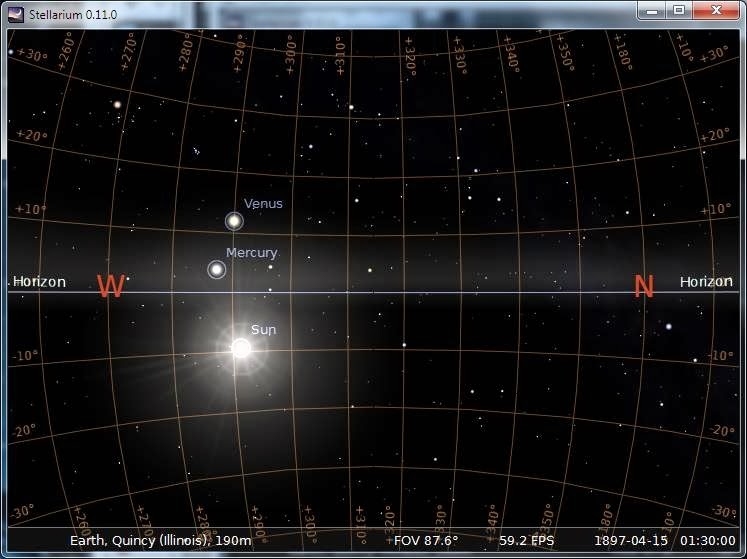
Task: Click the right "Horizon" label
Action: pyautogui.click(x=706, y=282)
